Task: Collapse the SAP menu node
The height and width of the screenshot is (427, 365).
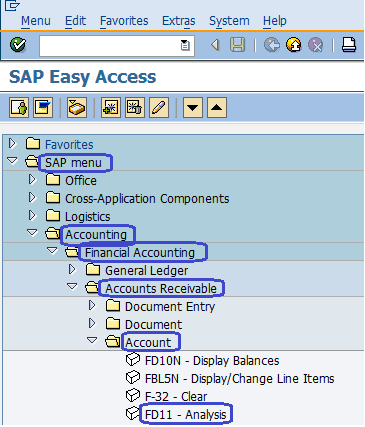Action: [12, 161]
